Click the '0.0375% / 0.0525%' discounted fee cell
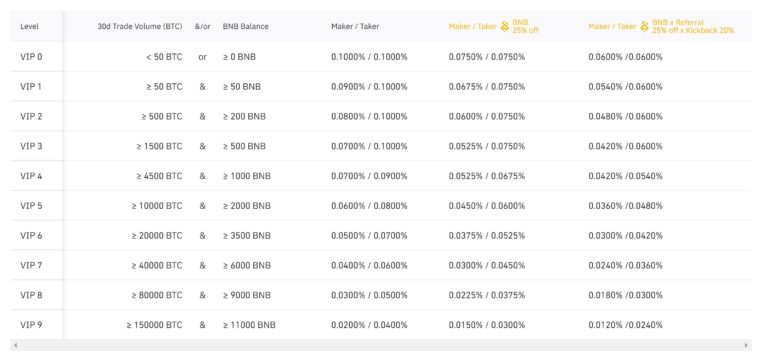768x362 pixels. 487,236
